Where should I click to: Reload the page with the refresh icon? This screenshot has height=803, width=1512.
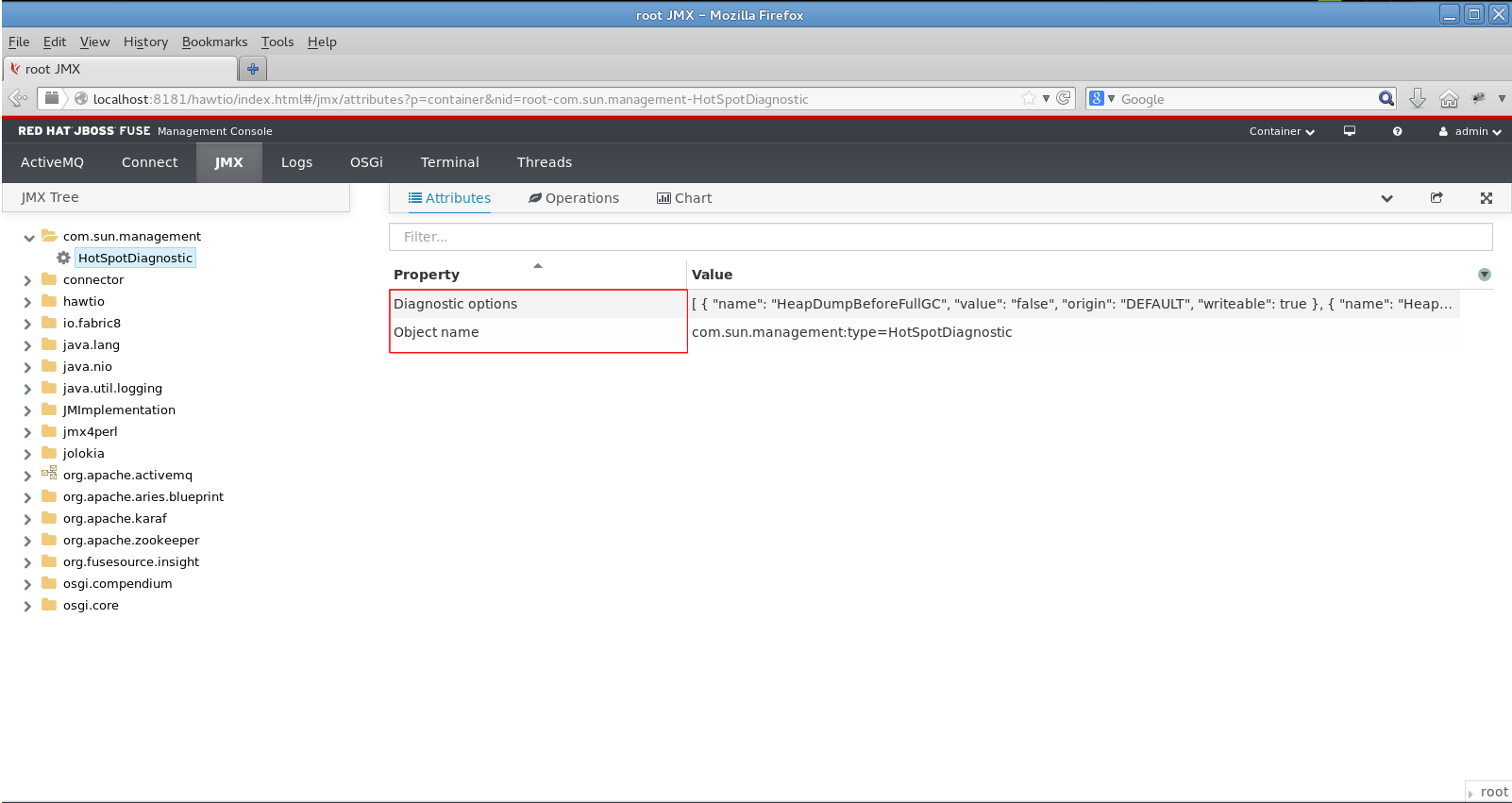tap(1064, 98)
